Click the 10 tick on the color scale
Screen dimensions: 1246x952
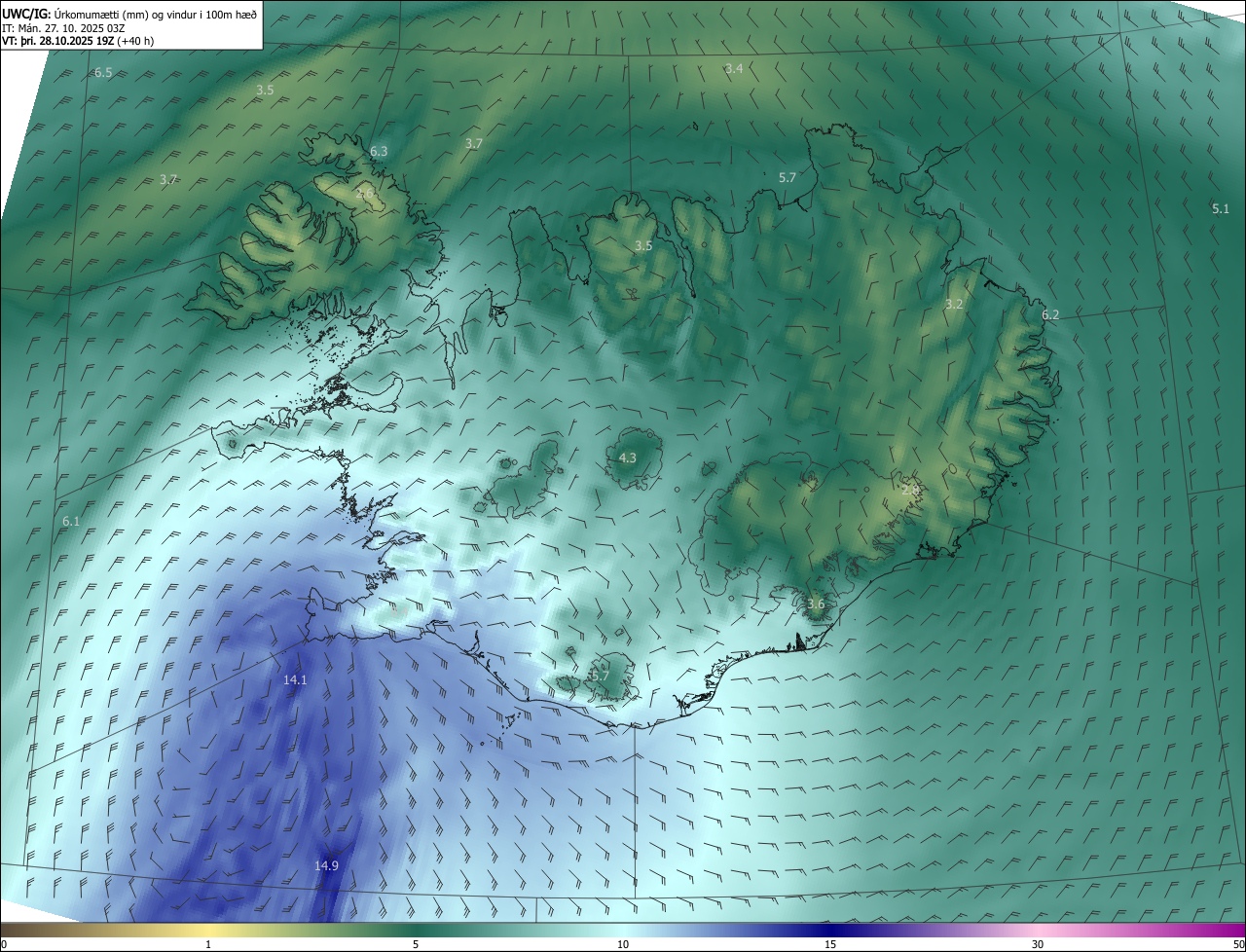(623, 944)
